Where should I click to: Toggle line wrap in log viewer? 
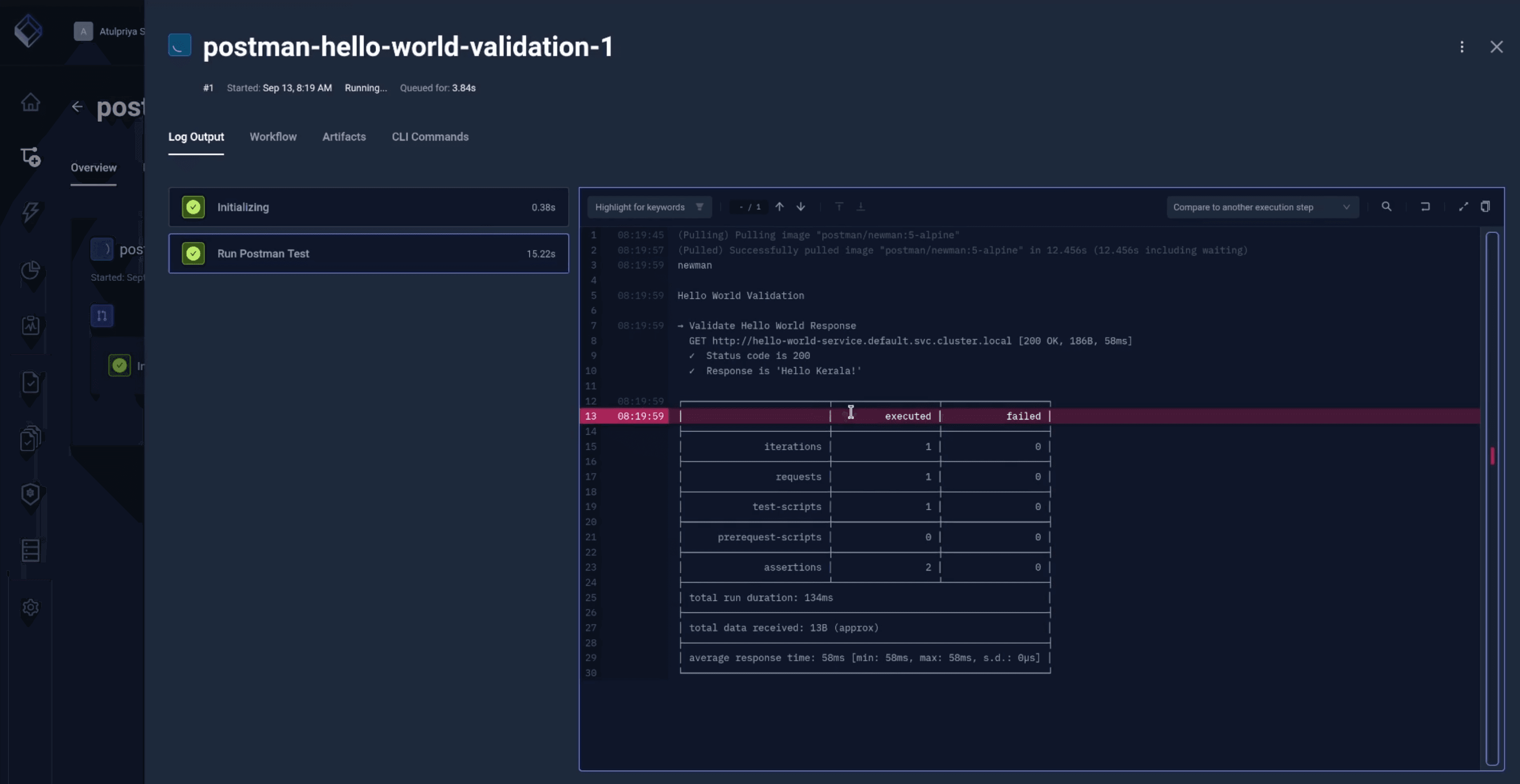(1425, 207)
